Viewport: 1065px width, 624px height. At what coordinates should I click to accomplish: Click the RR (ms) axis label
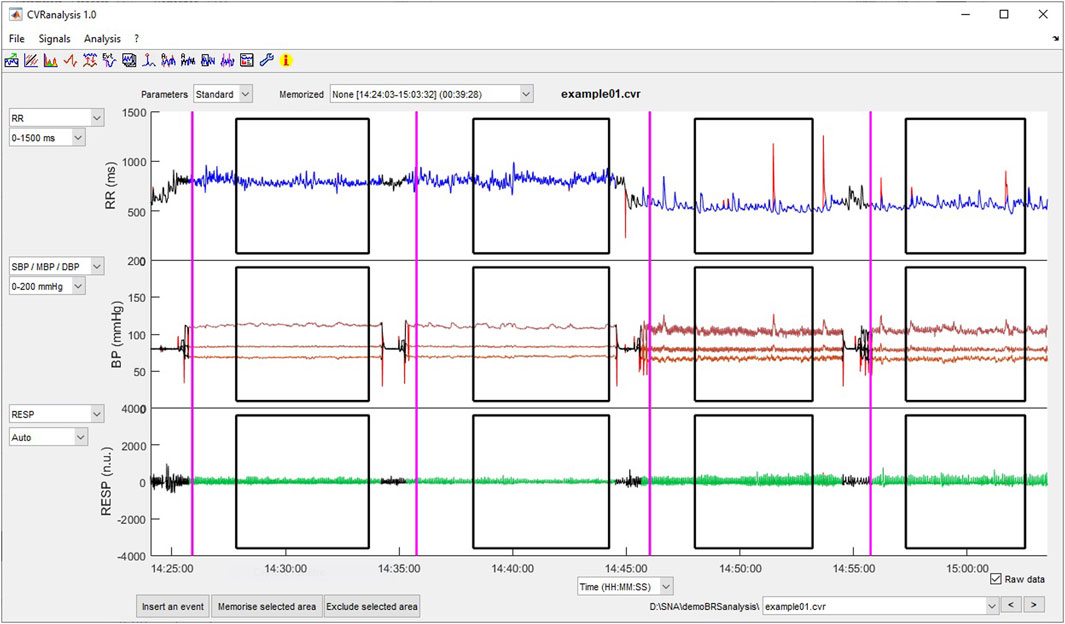click(x=112, y=186)
